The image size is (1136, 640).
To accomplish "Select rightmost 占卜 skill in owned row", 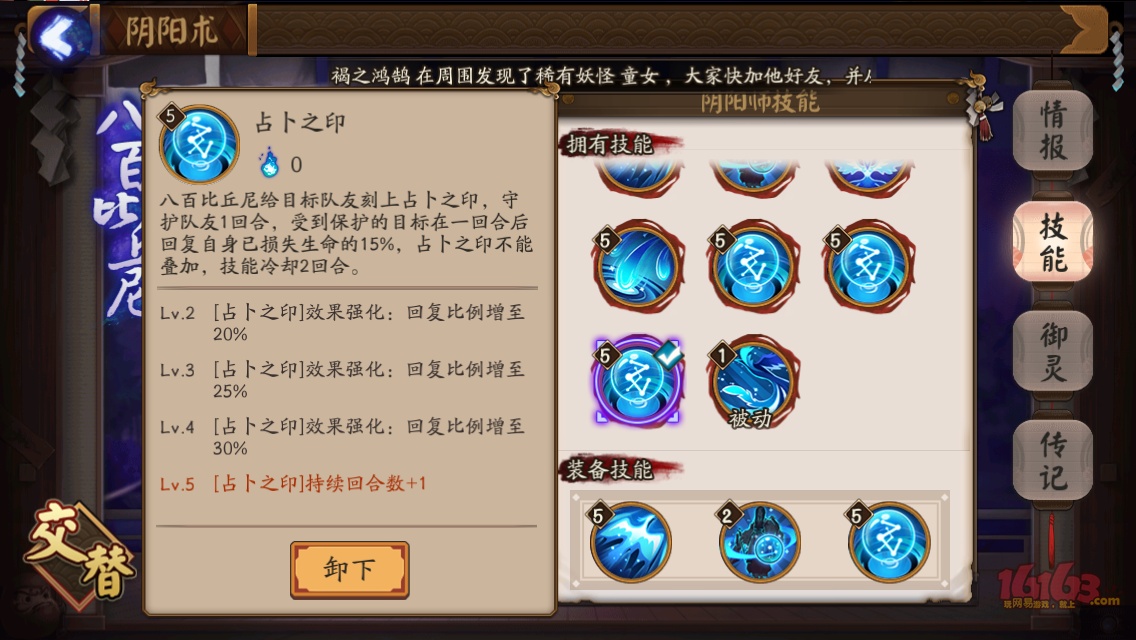I will click(868, 267).
